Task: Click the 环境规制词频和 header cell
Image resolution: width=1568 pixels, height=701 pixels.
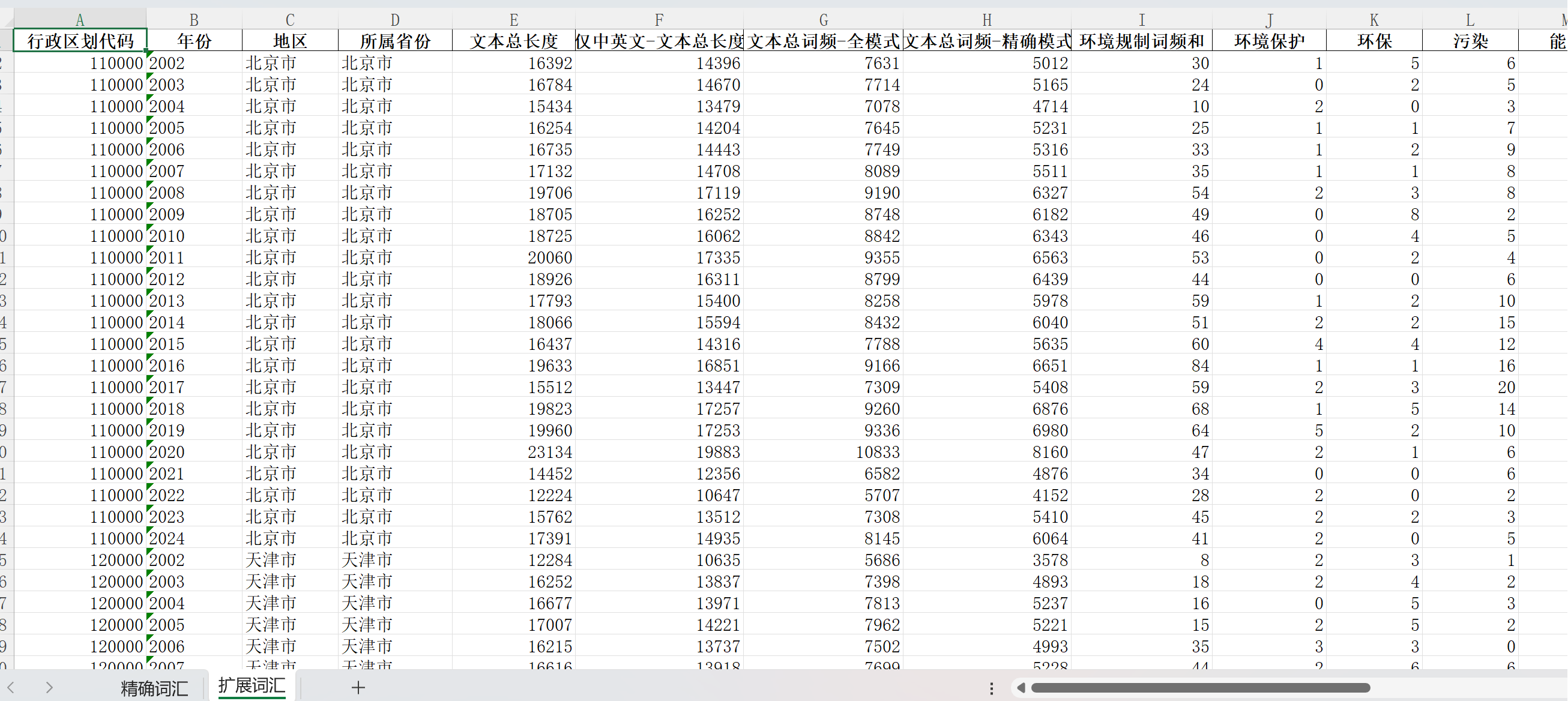Action: pyautogui.click(x=1141, y=41)
